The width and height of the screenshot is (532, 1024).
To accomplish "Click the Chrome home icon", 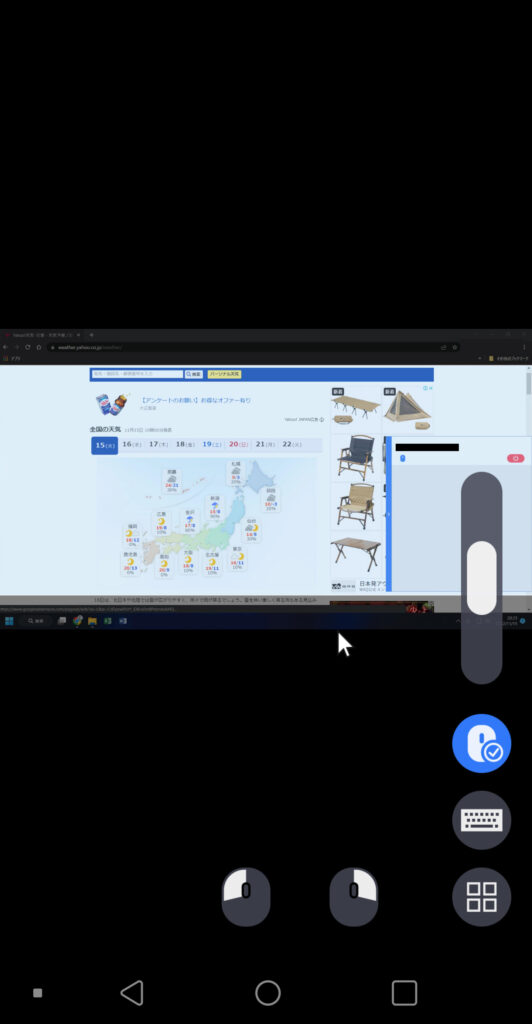I will pyautogui.click(x=39, y=347).
